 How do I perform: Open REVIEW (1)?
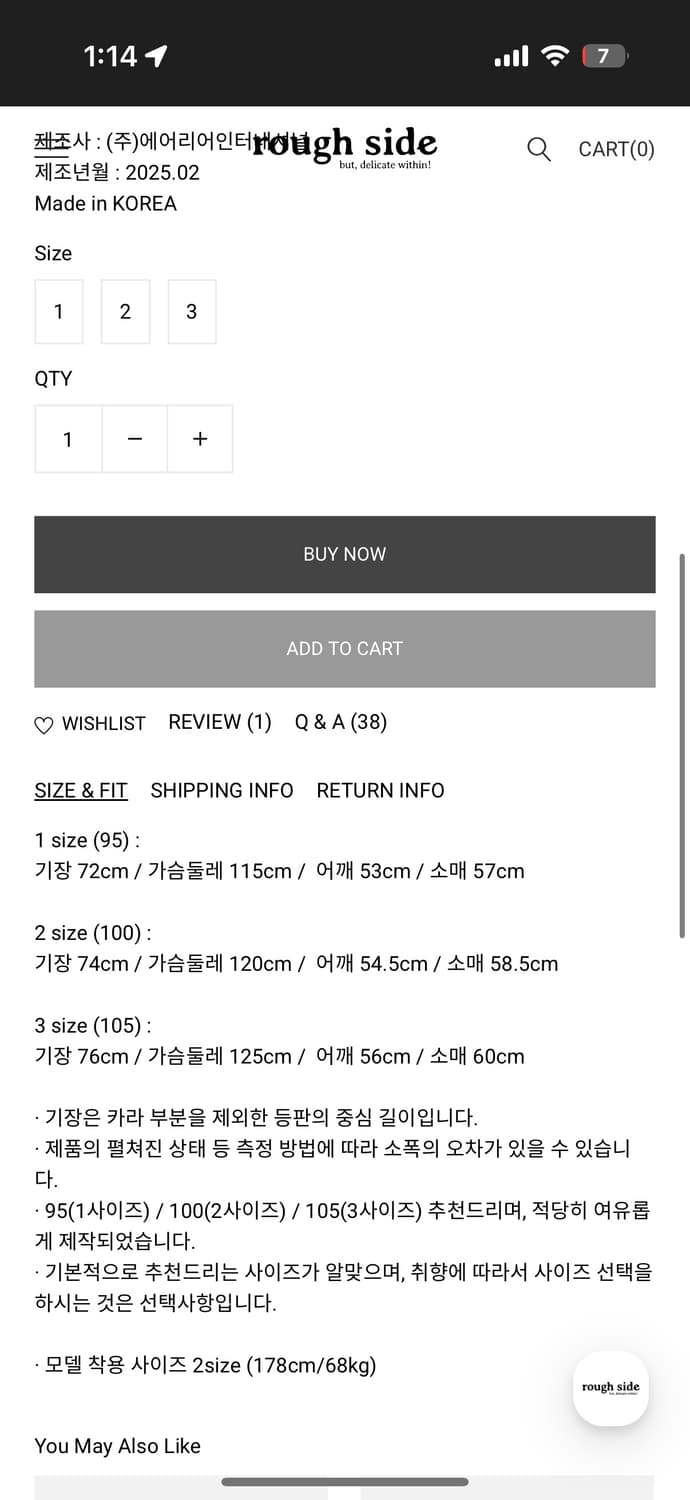coord(219,722)
